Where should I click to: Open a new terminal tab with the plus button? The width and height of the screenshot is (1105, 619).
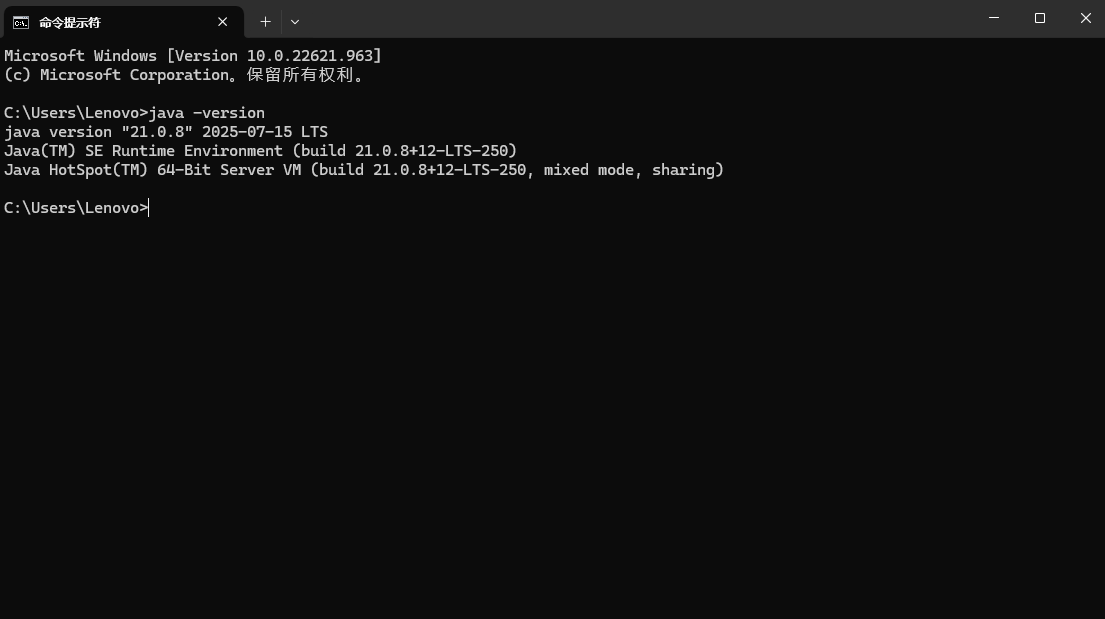265,21
